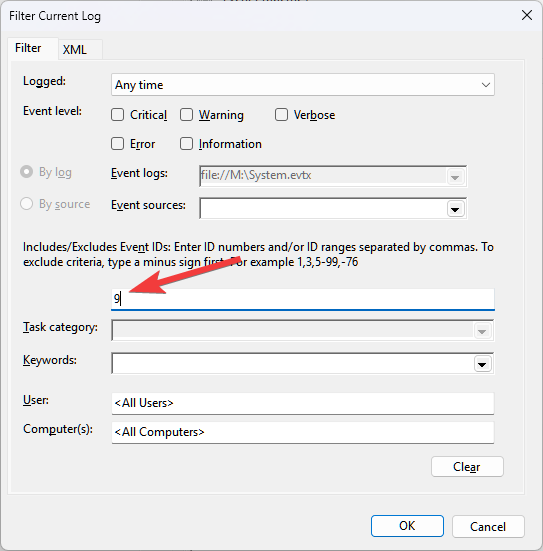Viewport: 543px width, 551px height.
Task: Cancel the filter dialog
Action: [x=488, y=526]
